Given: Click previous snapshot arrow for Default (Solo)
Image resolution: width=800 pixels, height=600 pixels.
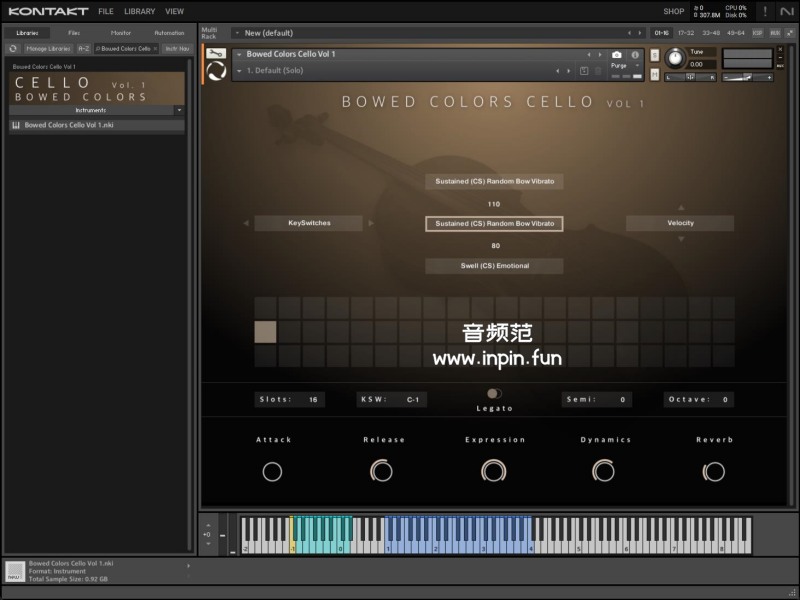Looking at the screenshot, I should click(x=557, y=71).
